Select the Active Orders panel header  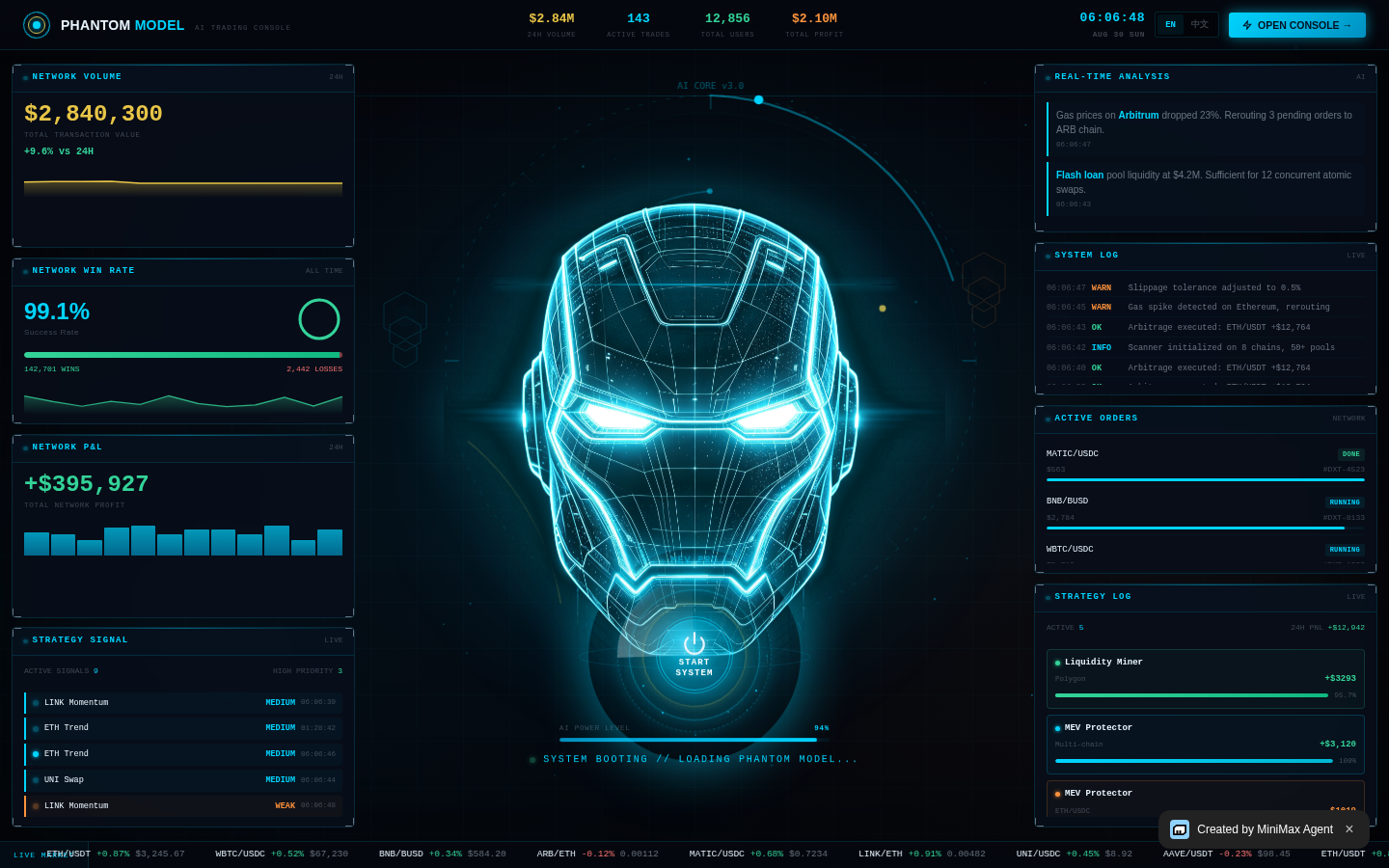(x=1206, y=419)
